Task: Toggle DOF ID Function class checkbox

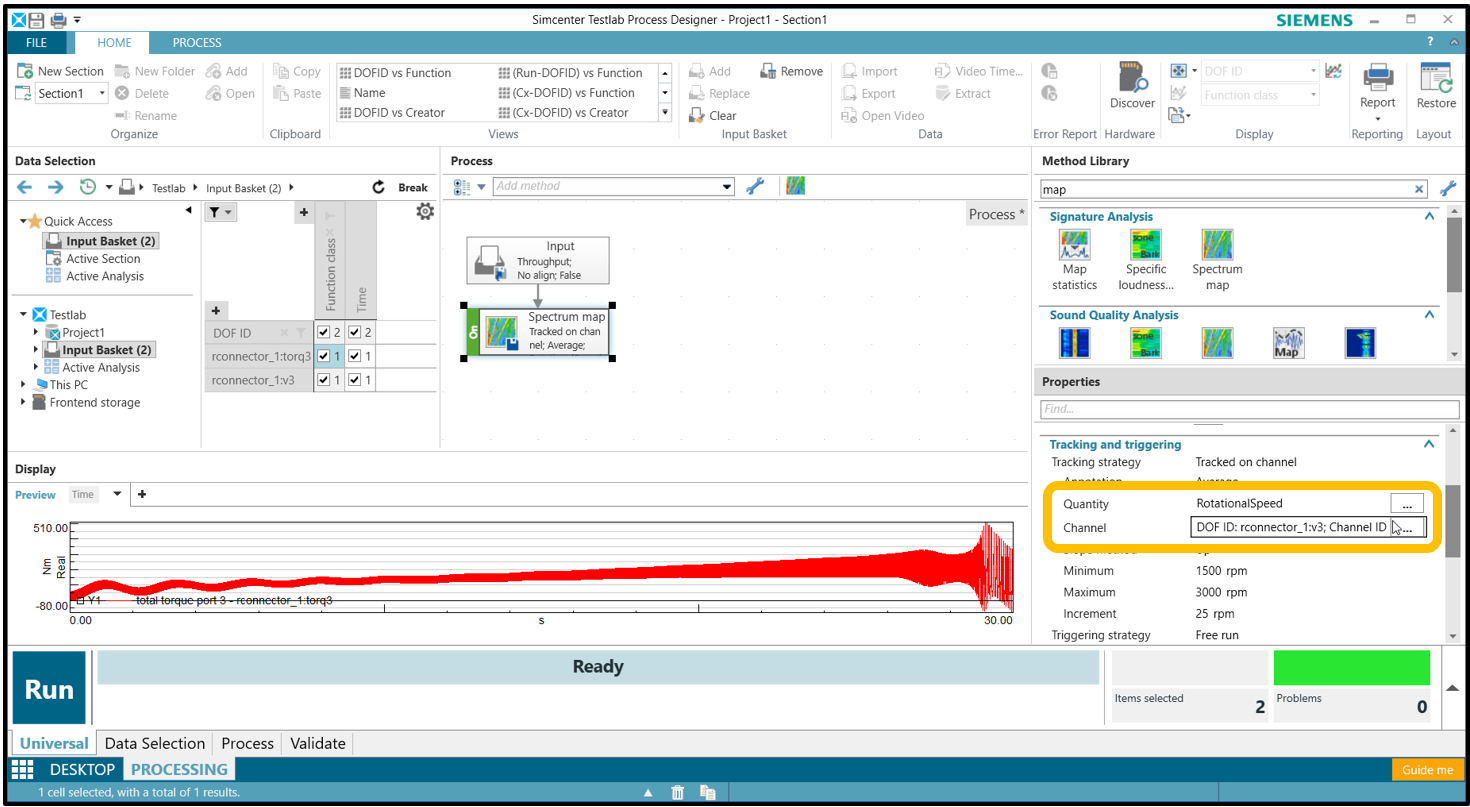Action: [x=323, y=332]
